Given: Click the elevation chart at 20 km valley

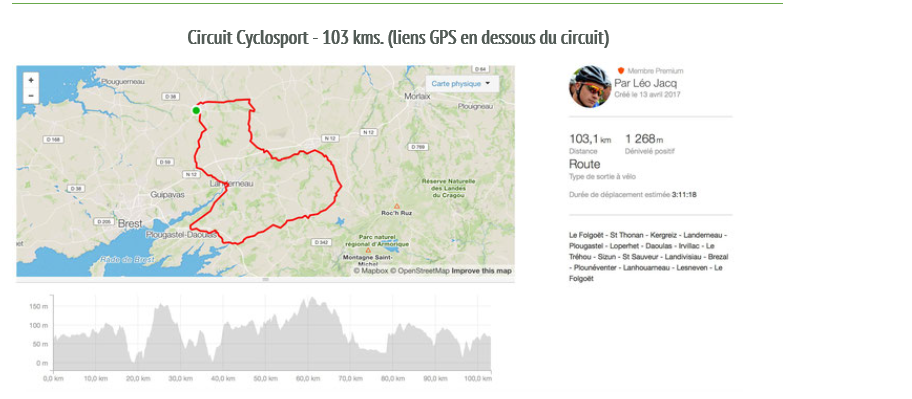Looking at the screenshot, I should [x=136, y=361].
